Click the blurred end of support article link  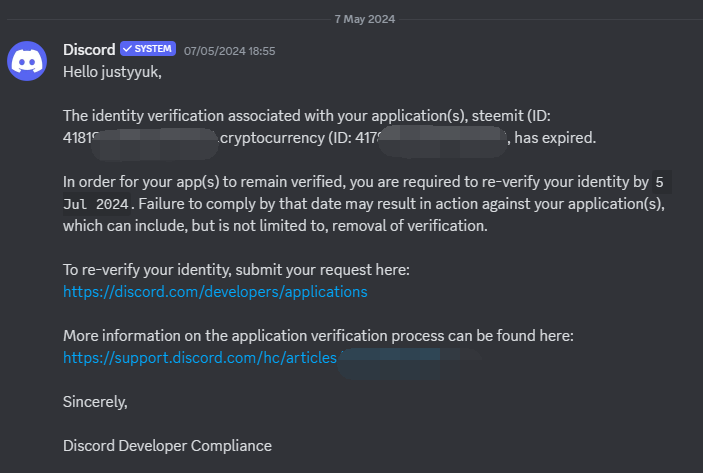410,358
